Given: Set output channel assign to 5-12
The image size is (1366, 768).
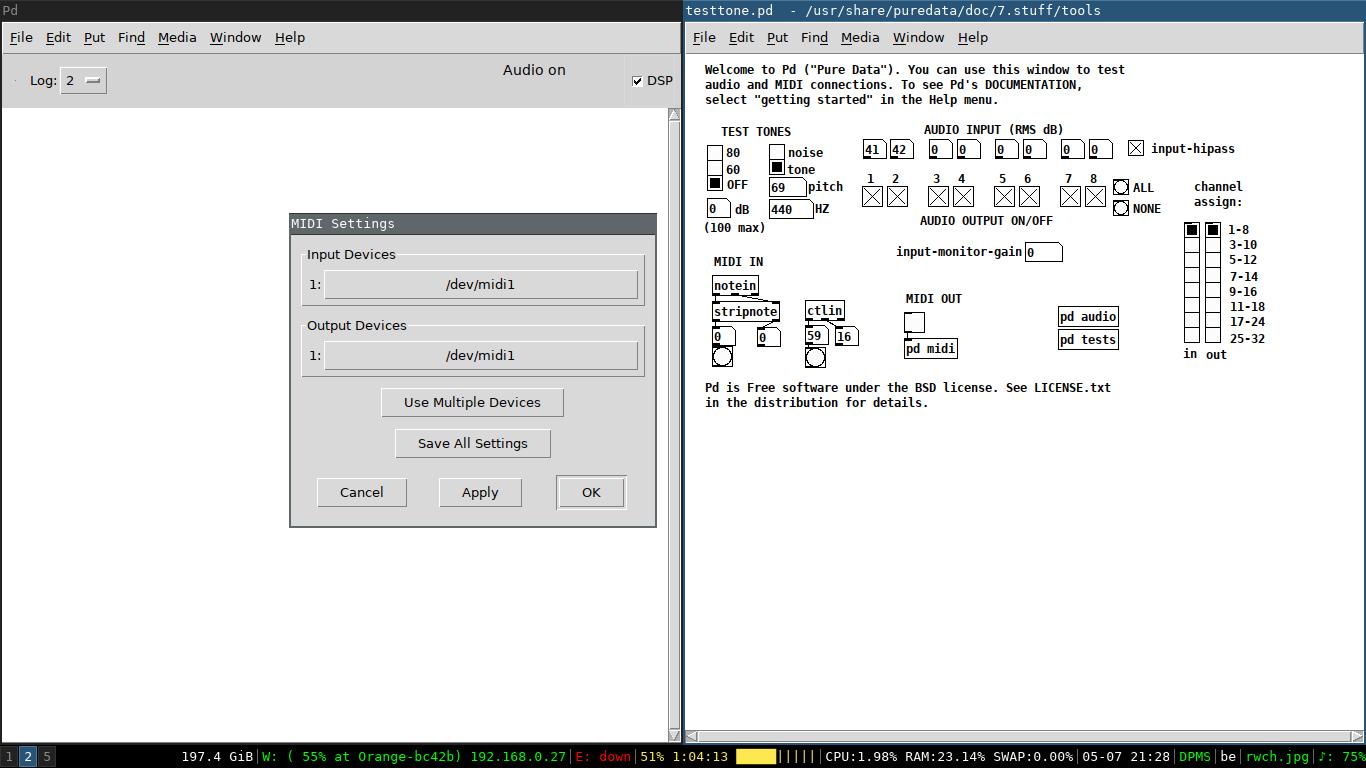Looking at the screenshot, I should coord(1213,260).
